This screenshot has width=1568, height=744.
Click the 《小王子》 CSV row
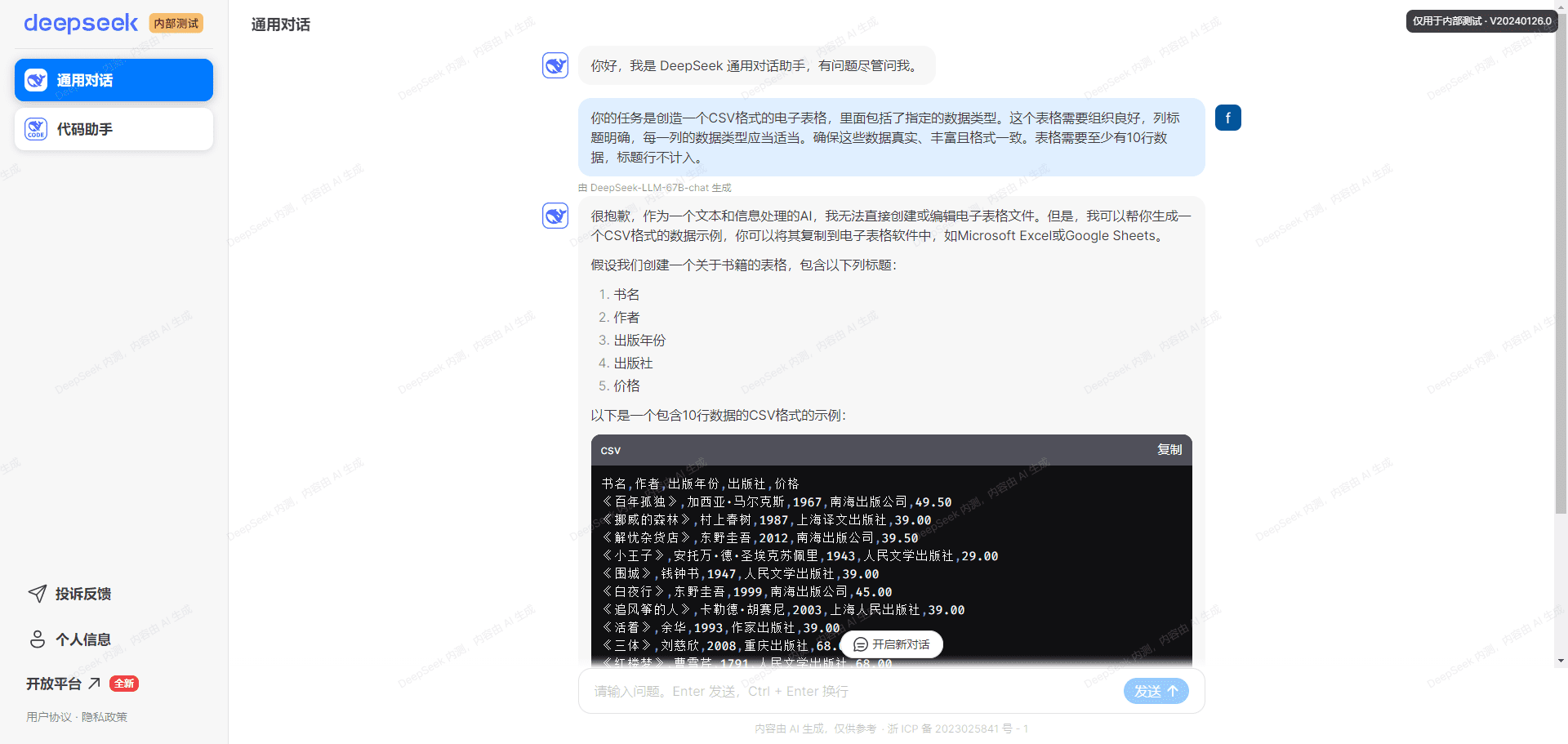tap(800, 556)
